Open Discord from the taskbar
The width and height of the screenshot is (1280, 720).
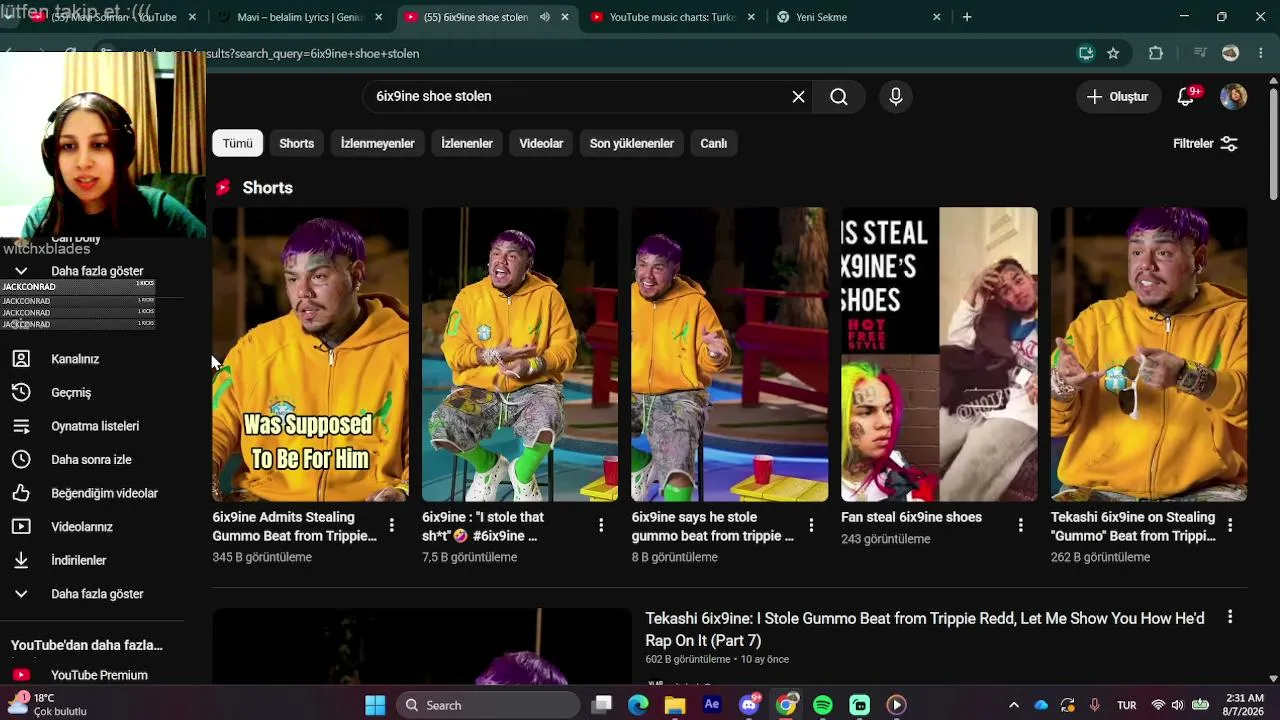pos(749,705)
